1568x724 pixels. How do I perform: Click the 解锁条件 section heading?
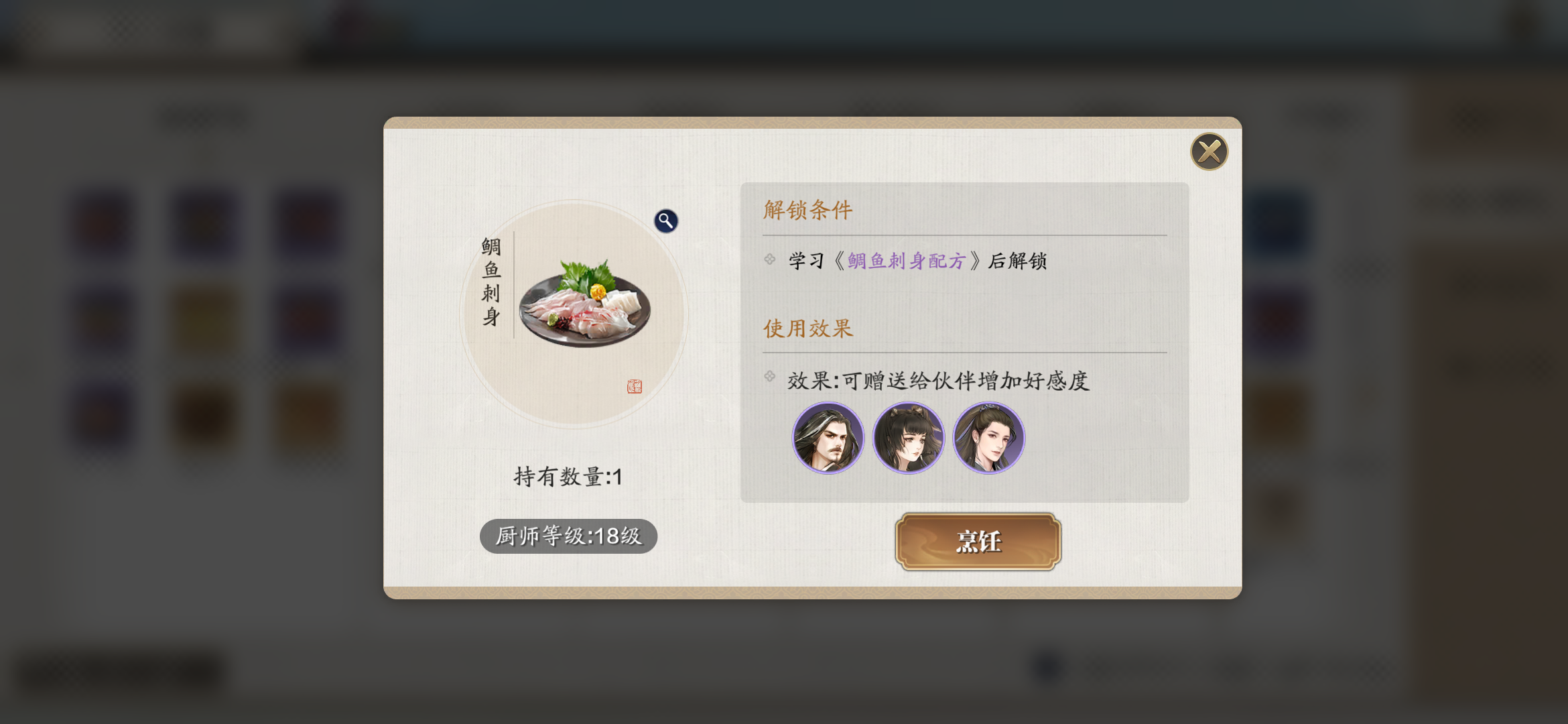[x=808, y=210]
